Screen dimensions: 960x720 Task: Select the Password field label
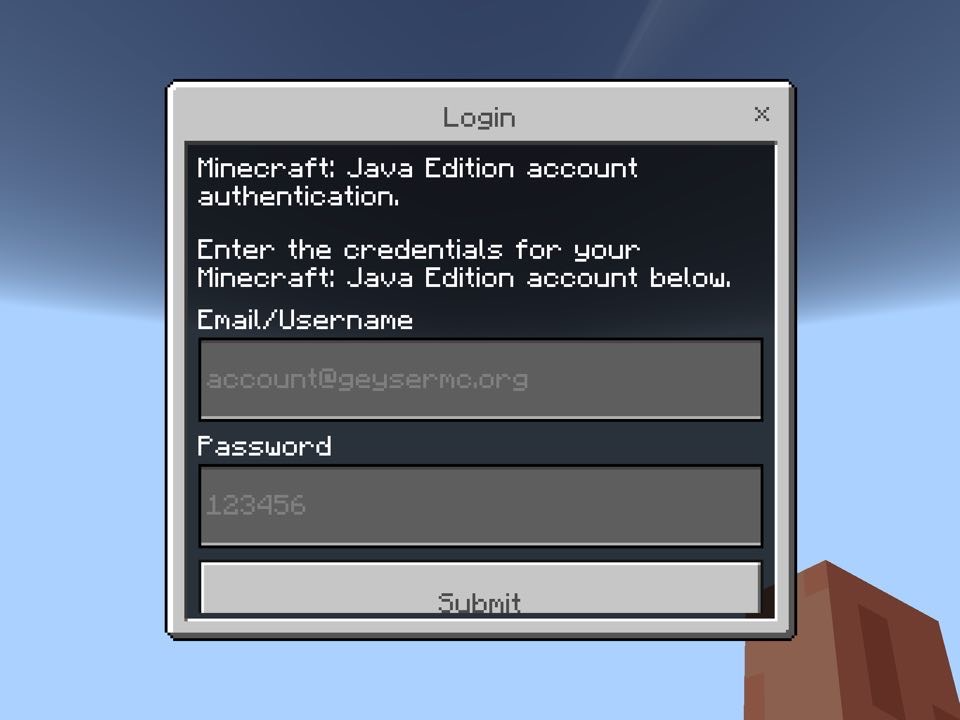point(264,446)
